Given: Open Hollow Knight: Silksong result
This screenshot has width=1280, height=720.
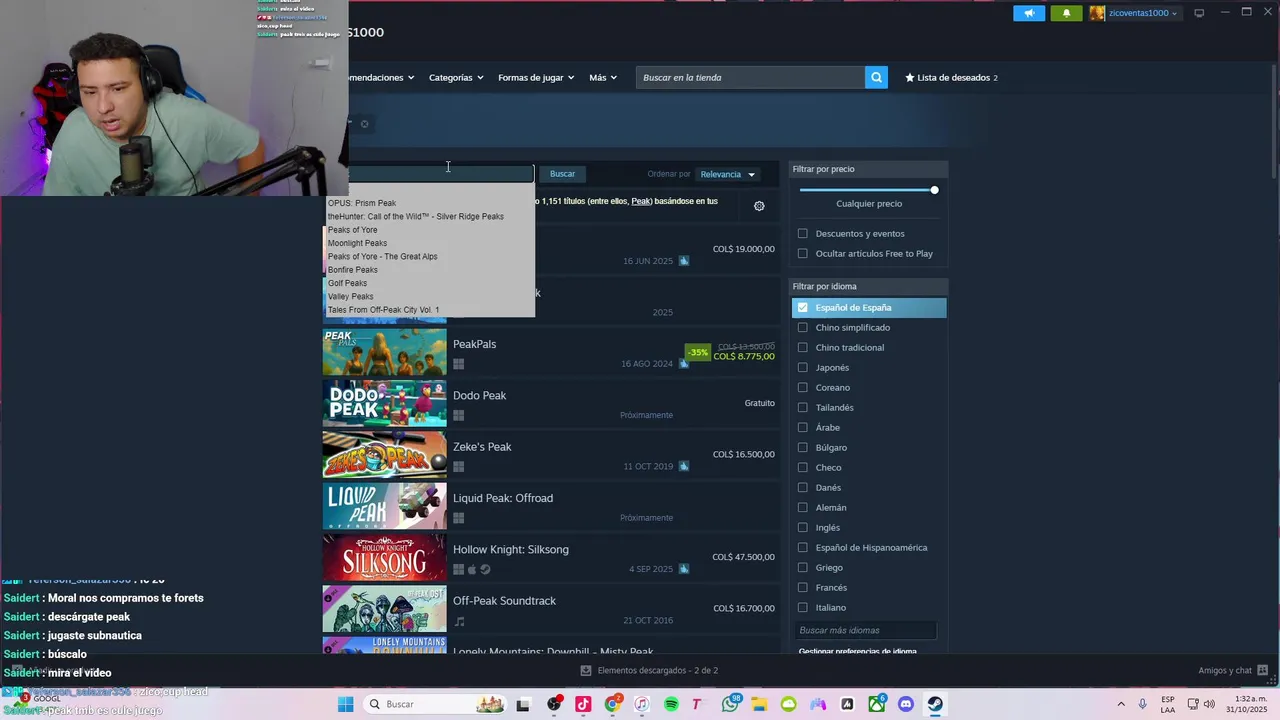Looking at the screenshot, I should click(x=550, y=557).
